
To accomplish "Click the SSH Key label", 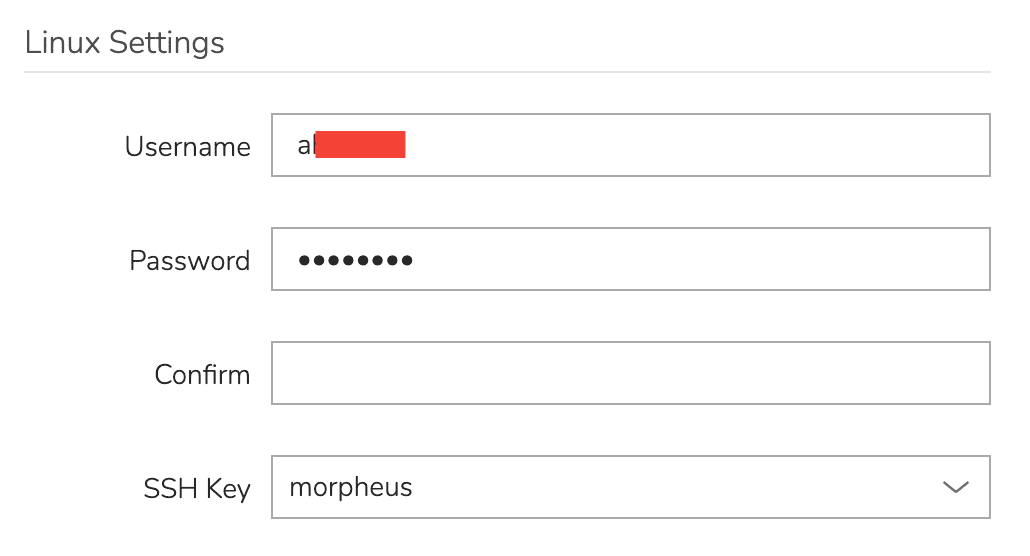I will click(x=197, y=490).
